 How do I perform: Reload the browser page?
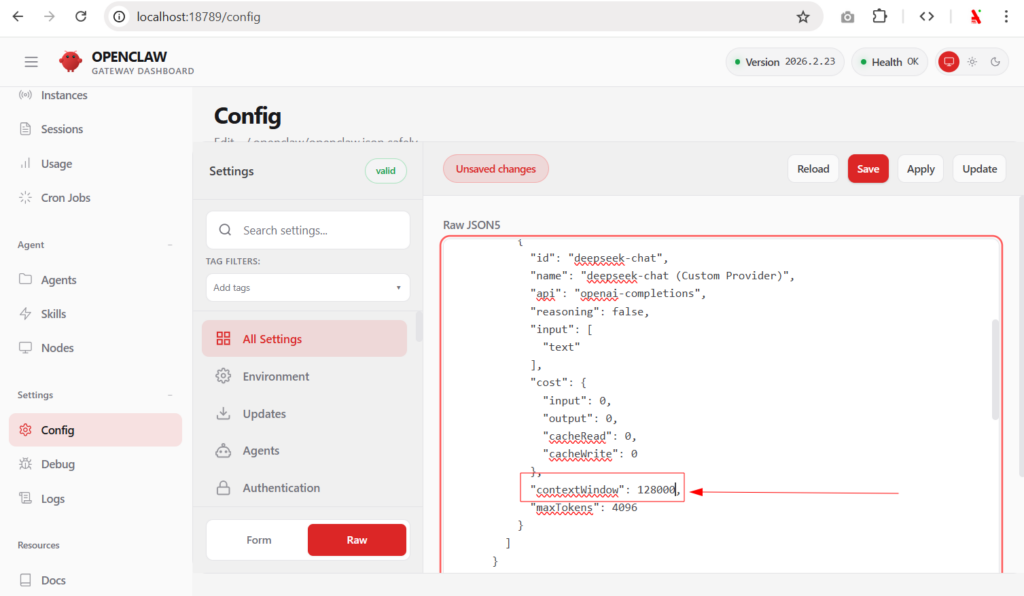click(x=81, y=17)
